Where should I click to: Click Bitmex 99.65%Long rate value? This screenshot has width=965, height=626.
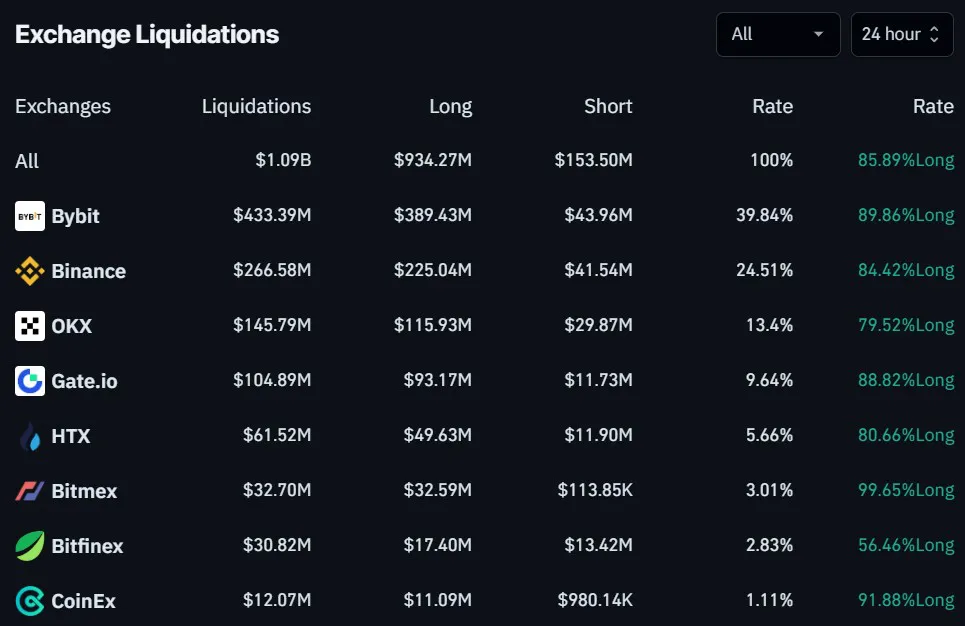point(905,490)
